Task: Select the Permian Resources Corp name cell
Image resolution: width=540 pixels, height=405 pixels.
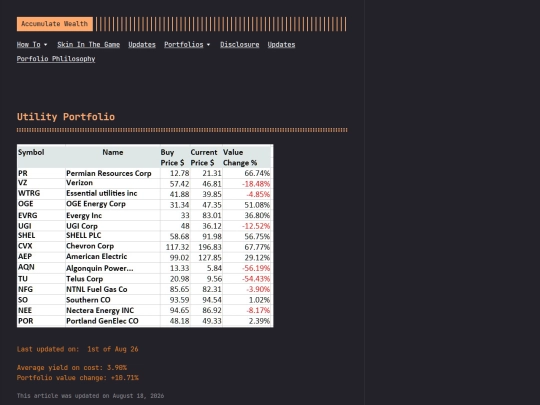Action: tap(108, 173)
